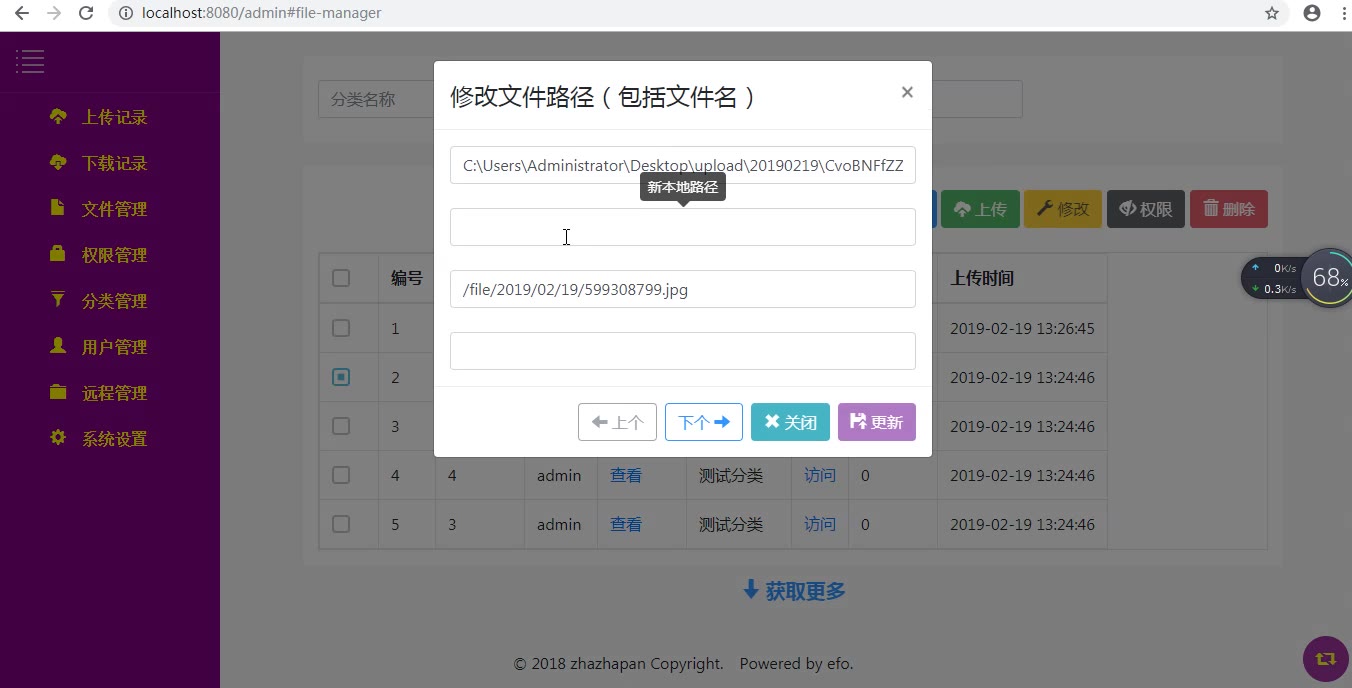Go to next file with 下个 button
This screenshot has height=688, width=1352.
(x=703, y=422)
